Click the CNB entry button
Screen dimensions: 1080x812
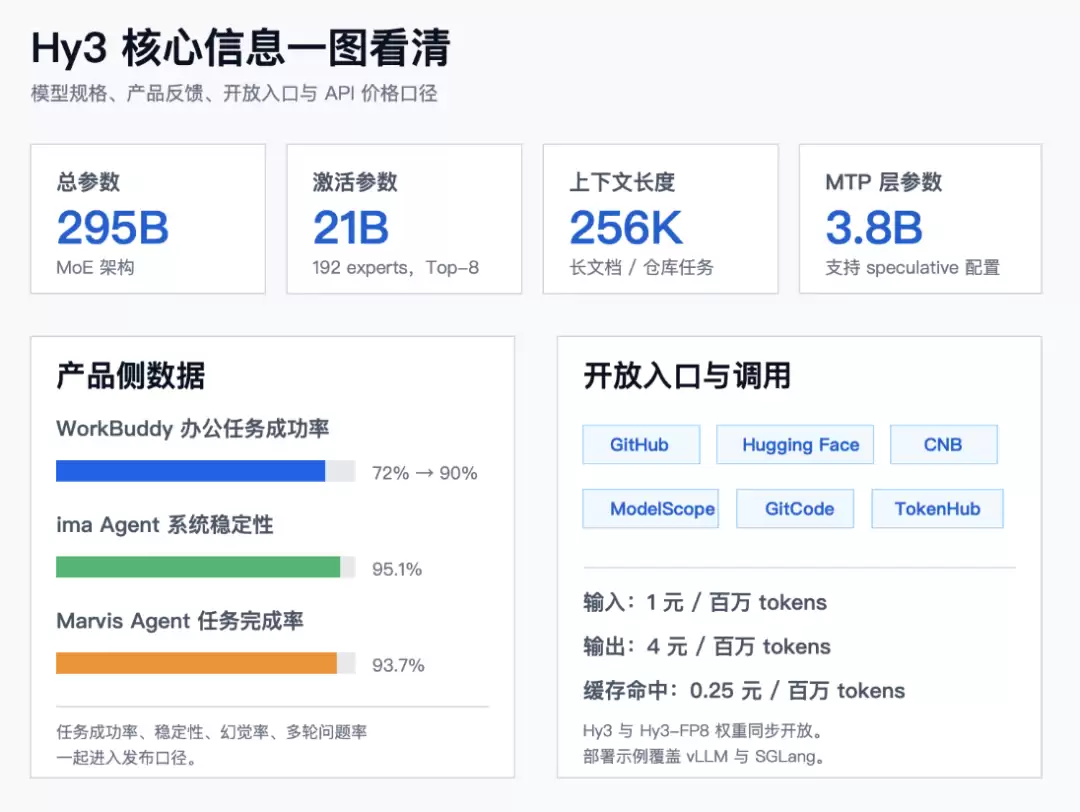pyautogui.click(x=944, y=444)
